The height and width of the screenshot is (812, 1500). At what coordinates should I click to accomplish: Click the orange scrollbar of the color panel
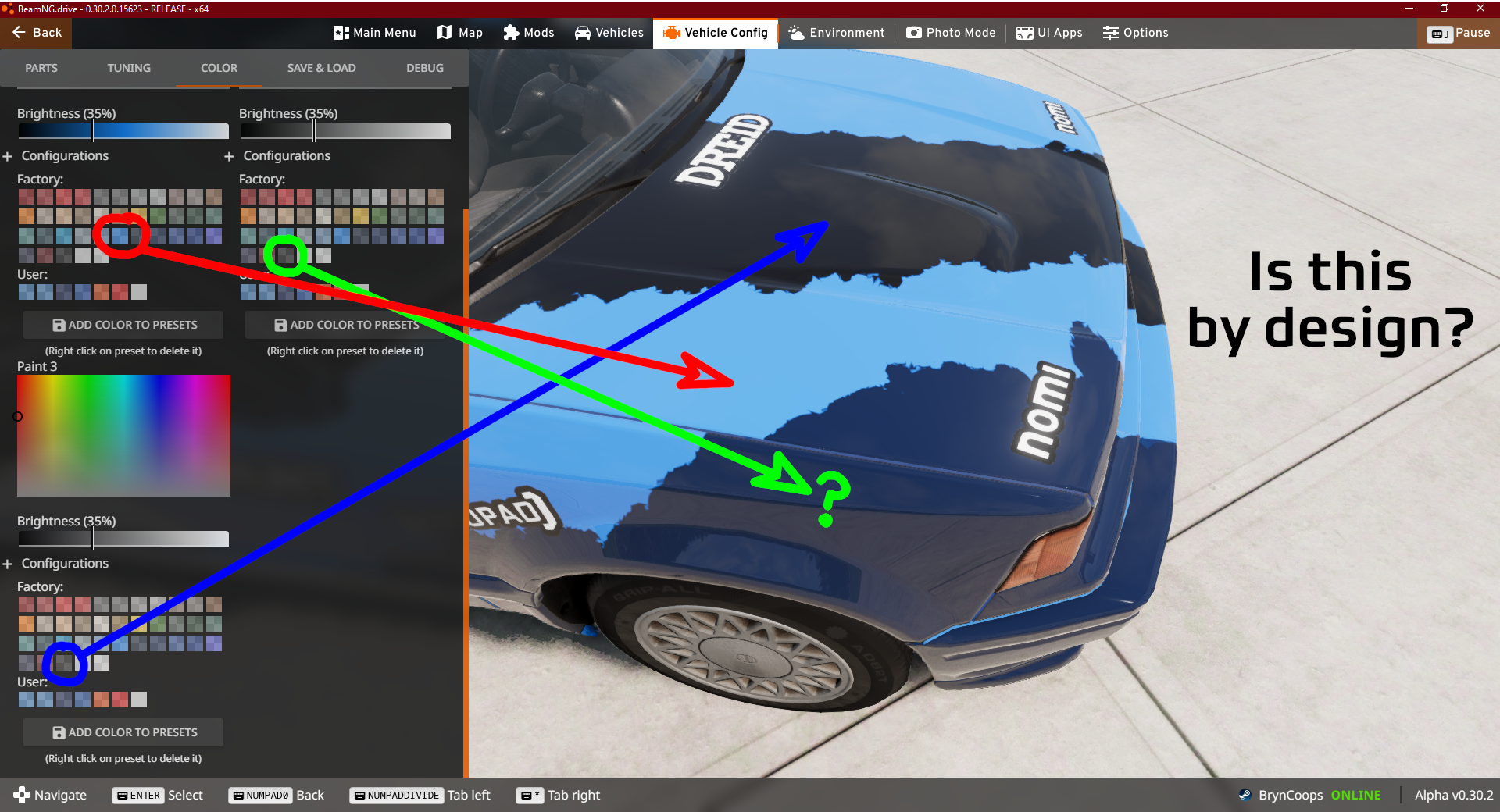[466, 492]
